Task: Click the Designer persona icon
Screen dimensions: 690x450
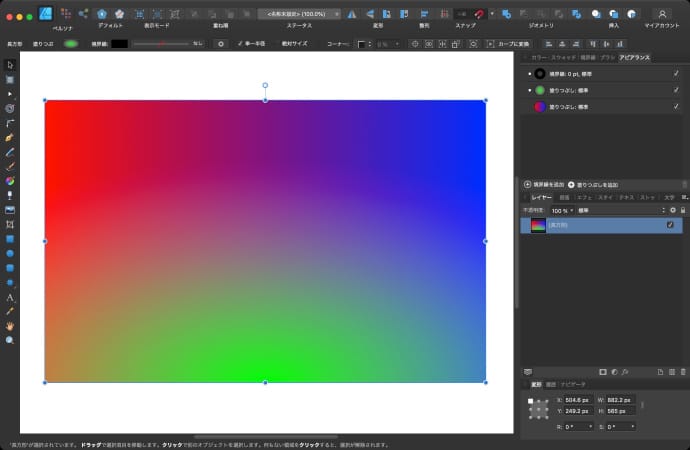Action: pos(46,14)
